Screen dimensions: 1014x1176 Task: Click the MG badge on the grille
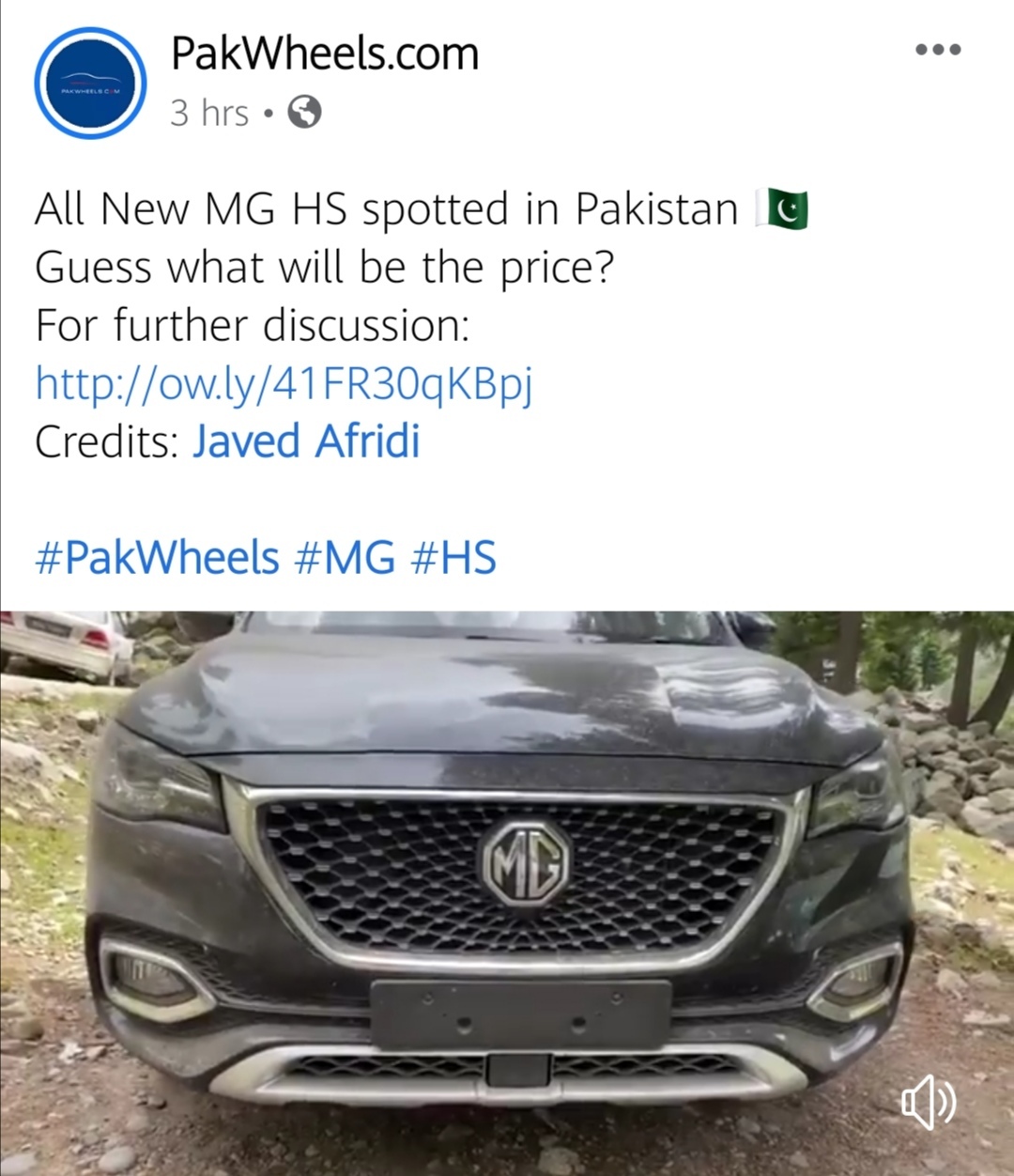tap(526, 863)
